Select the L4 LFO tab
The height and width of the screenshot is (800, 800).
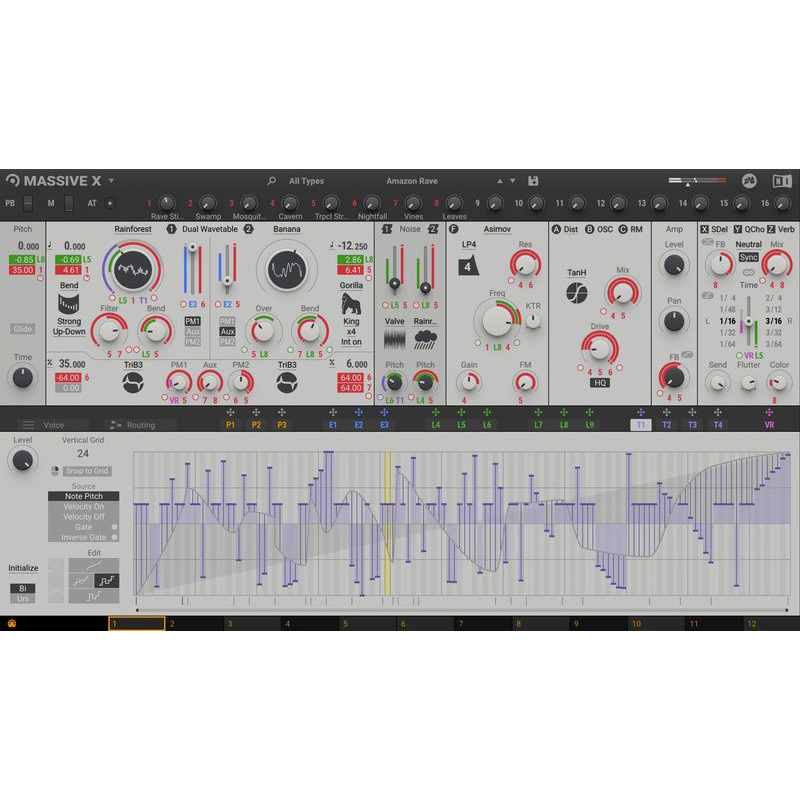coord(436,425)
